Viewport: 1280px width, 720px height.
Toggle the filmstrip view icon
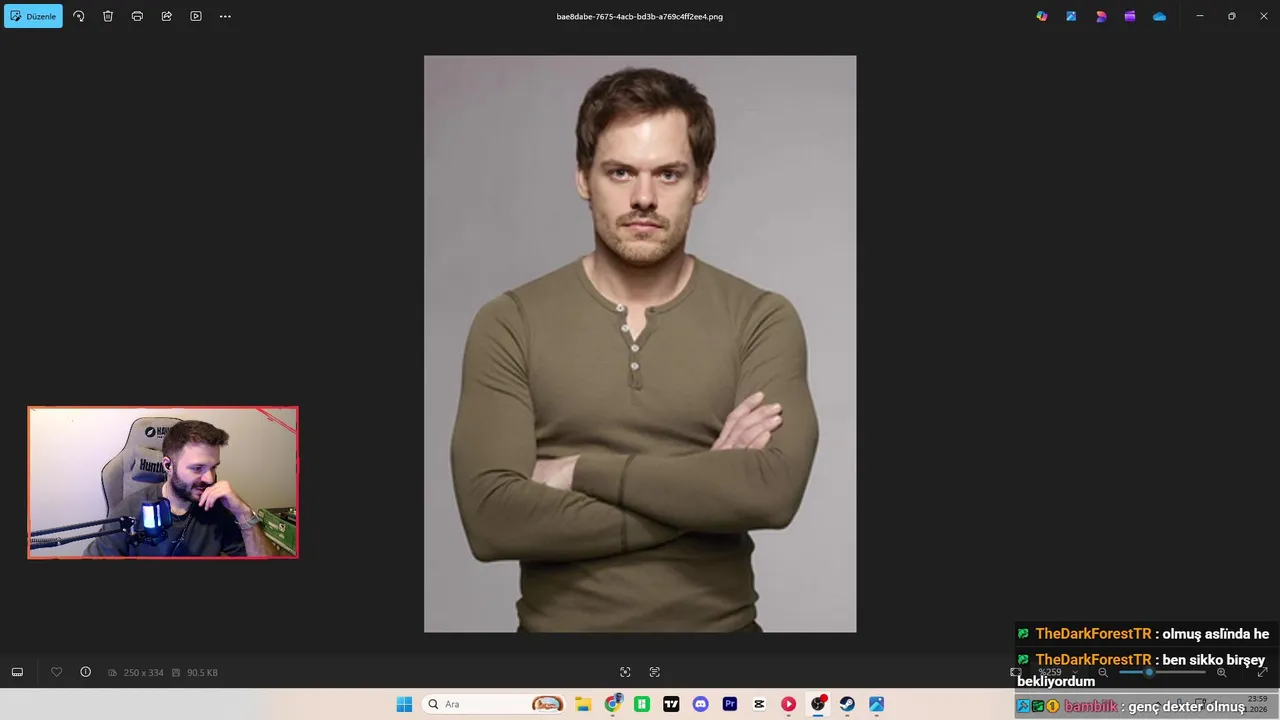[17, 672]
